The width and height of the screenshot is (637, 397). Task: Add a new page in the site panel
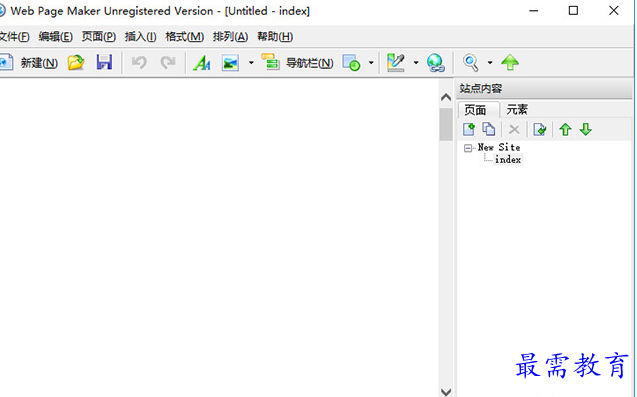coord(469,130)
